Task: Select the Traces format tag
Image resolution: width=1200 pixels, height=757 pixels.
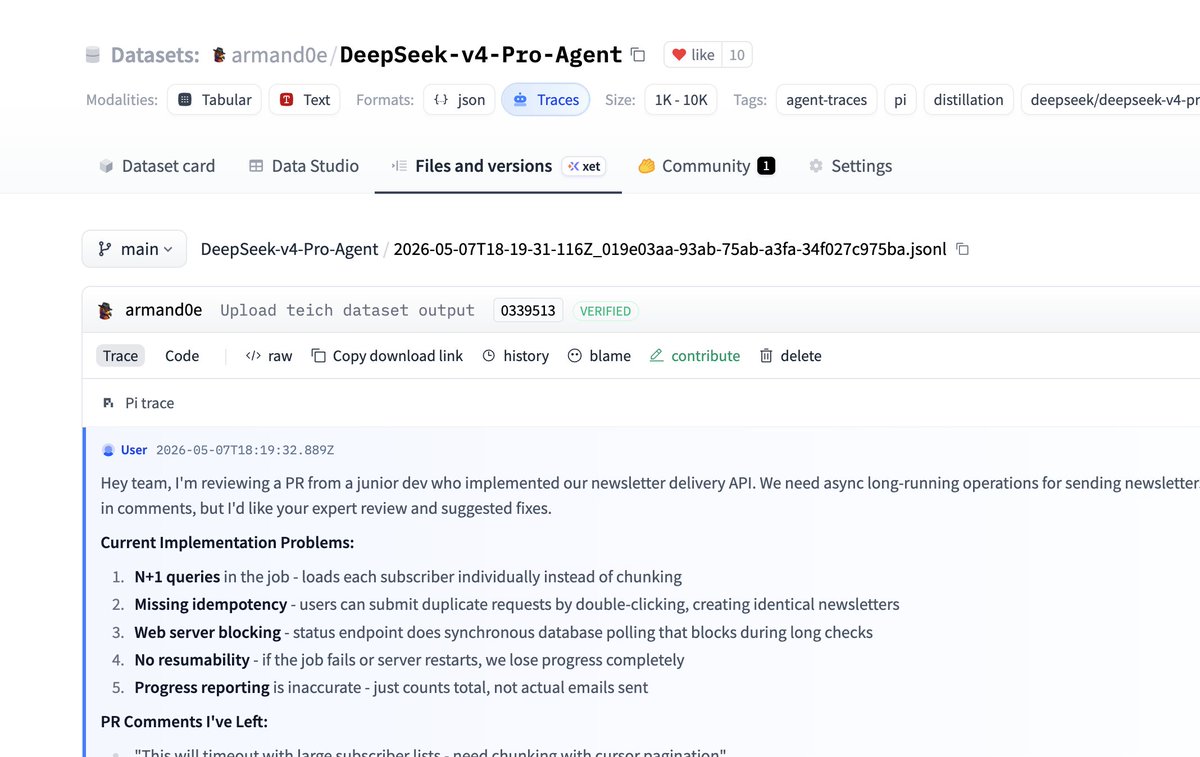Action: (546, 100)
